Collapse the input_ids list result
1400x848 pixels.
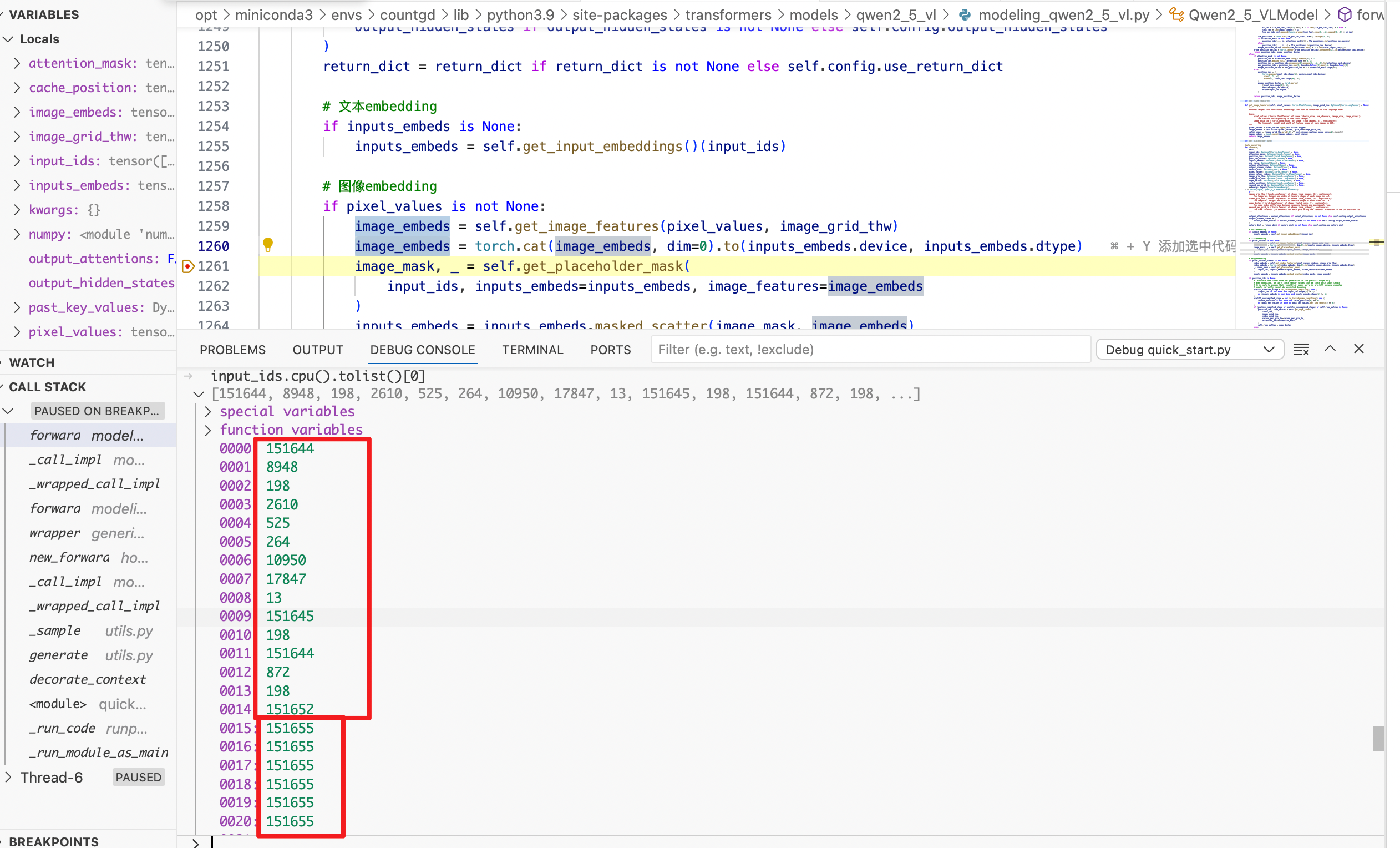198,394
